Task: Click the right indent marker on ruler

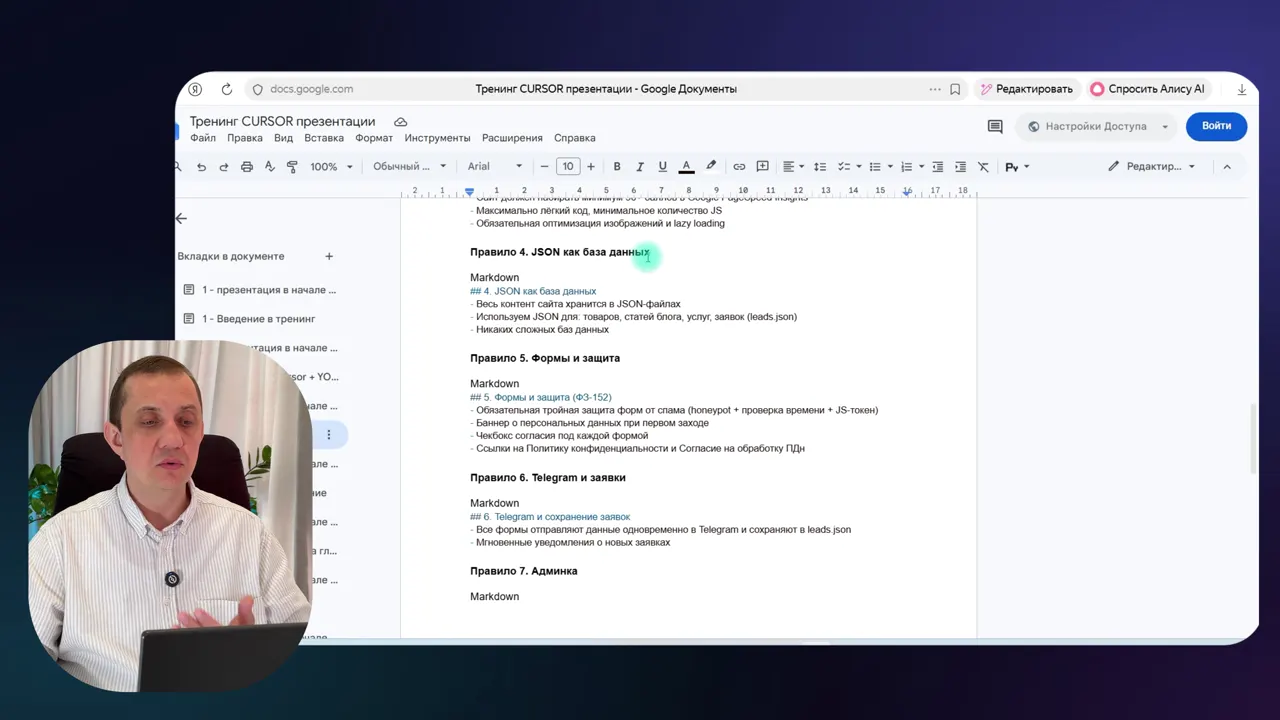Action: pyautogui.click(x=907, y=191)
